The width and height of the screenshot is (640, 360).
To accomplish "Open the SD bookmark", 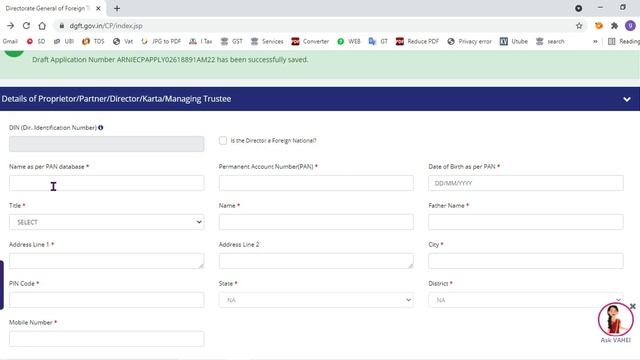I will (x=36, y=41).
